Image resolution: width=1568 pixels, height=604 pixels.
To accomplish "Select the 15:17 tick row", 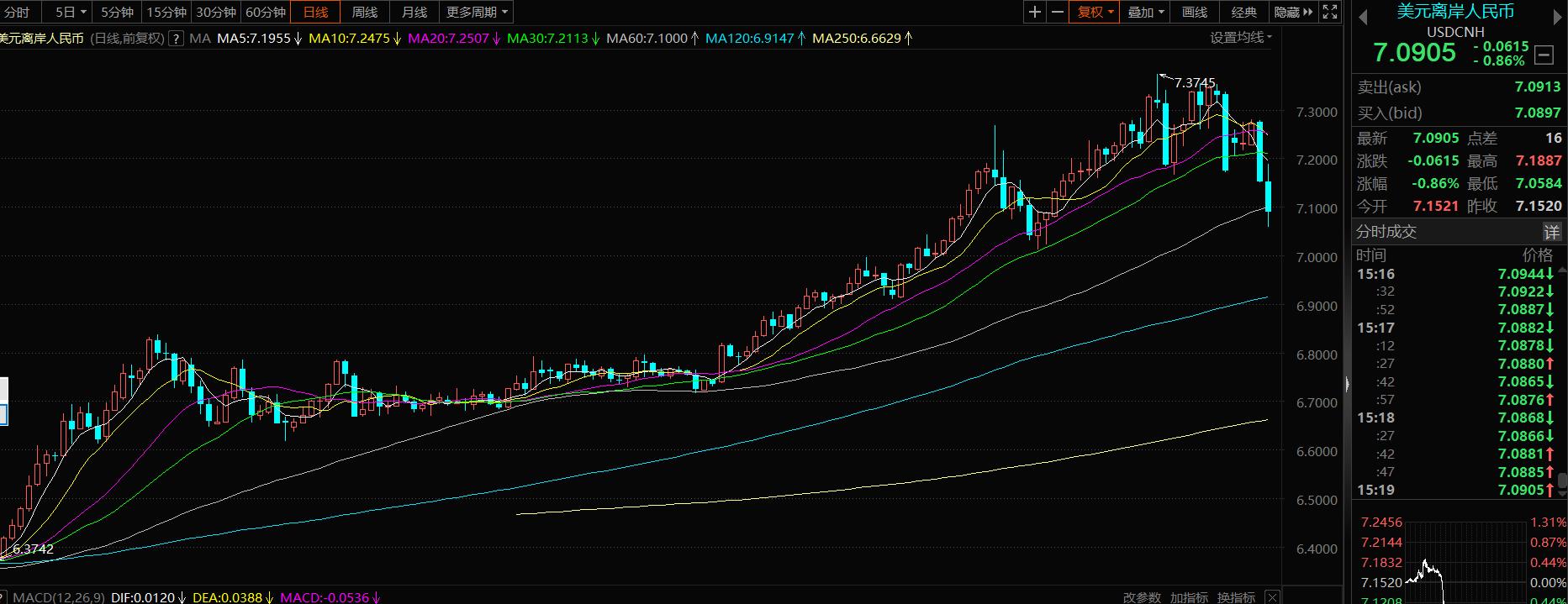I will point(1456,328).
